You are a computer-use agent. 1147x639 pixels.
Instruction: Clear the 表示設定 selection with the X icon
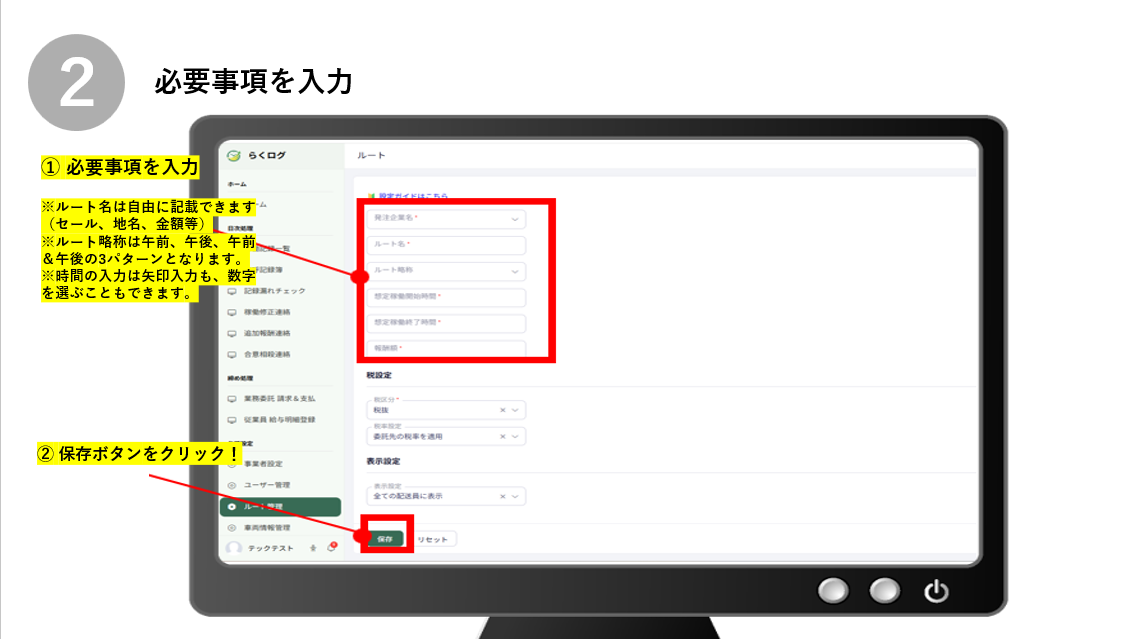click(x=503, y=497)
